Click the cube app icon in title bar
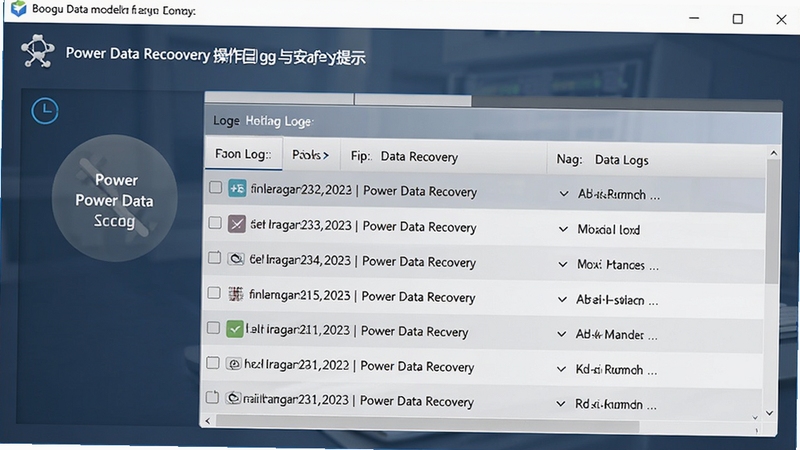The image size is (800, 450). tap(18, 8)
